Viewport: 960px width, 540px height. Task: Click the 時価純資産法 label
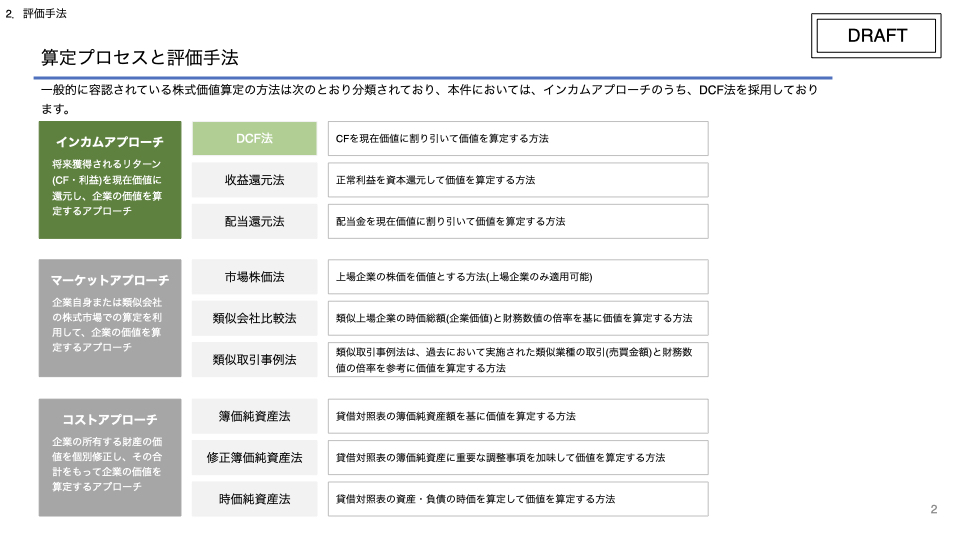click(255, 500)
